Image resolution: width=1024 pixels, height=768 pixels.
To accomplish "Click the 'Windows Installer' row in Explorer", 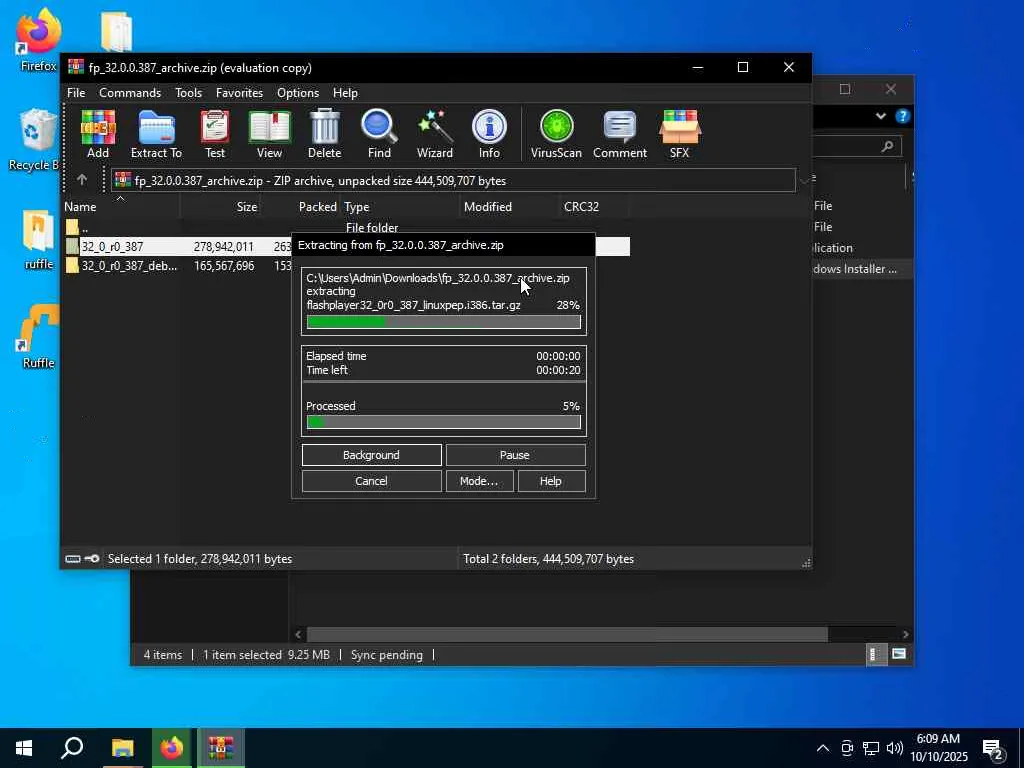I will [862, 269].
